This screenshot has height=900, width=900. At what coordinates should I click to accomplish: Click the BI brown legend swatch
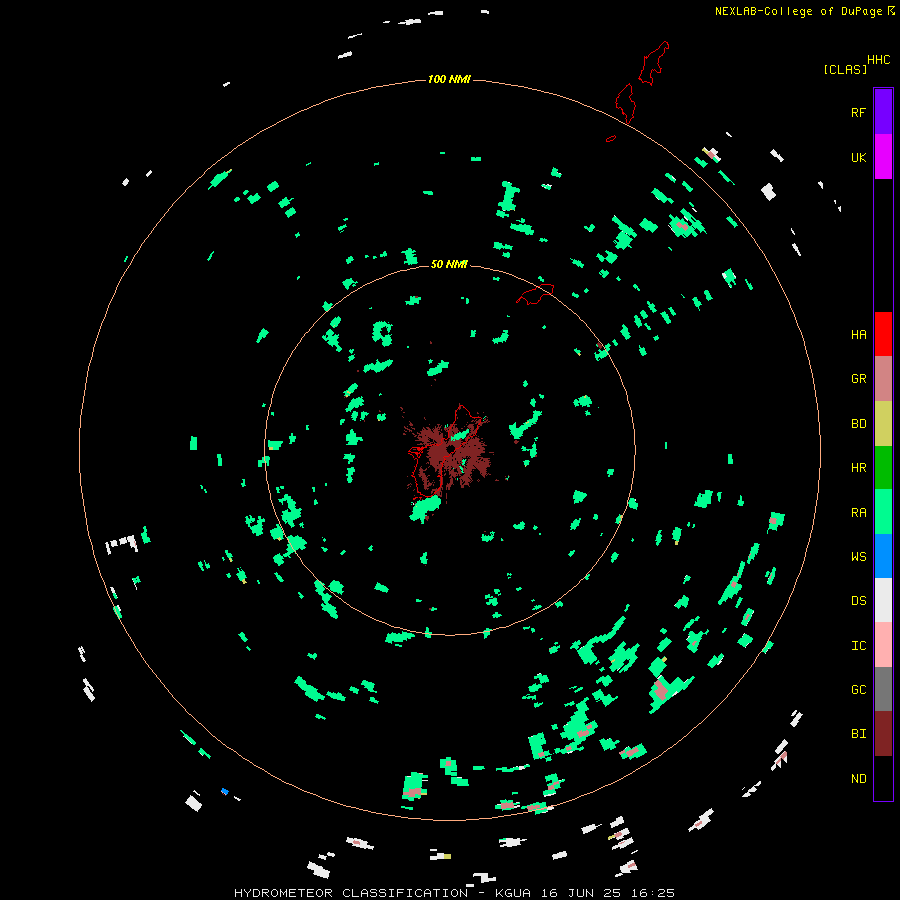point(883,734)
